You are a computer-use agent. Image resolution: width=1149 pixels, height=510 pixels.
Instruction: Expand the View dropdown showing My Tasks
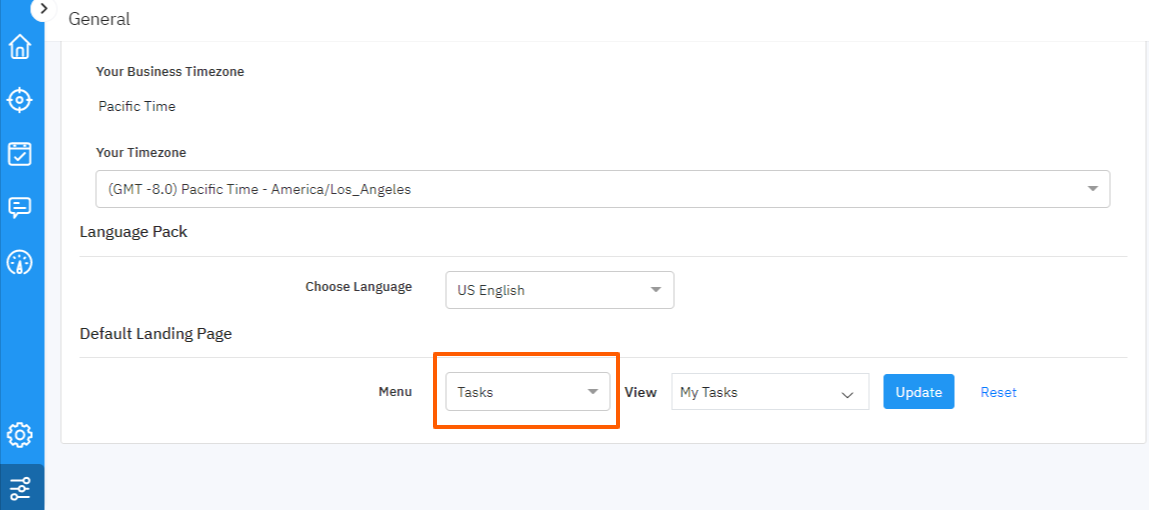(769, 393)
